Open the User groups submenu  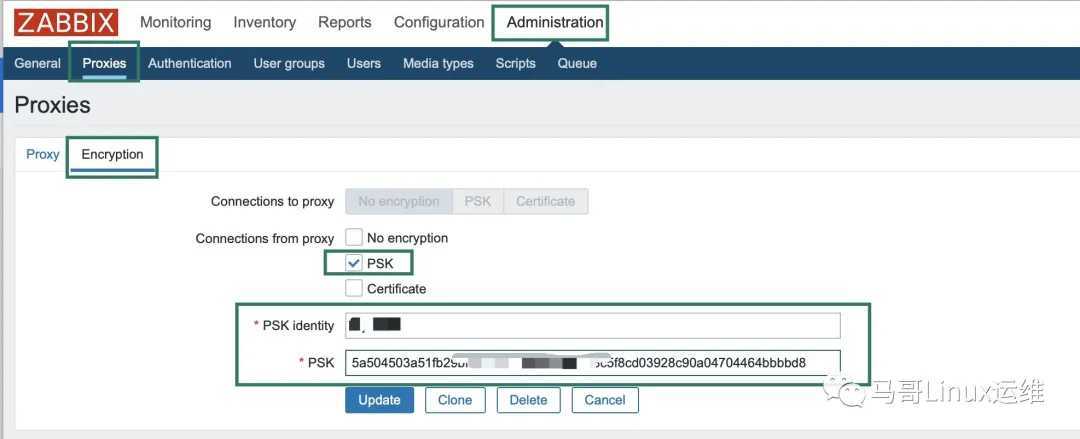tap(289, 63)
